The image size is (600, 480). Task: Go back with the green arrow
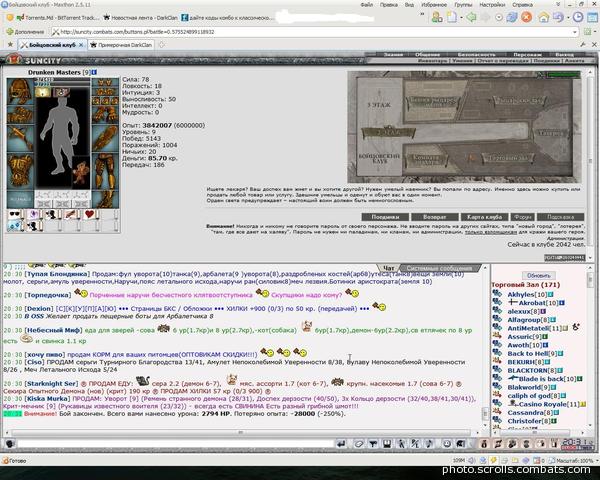[471, 17]
